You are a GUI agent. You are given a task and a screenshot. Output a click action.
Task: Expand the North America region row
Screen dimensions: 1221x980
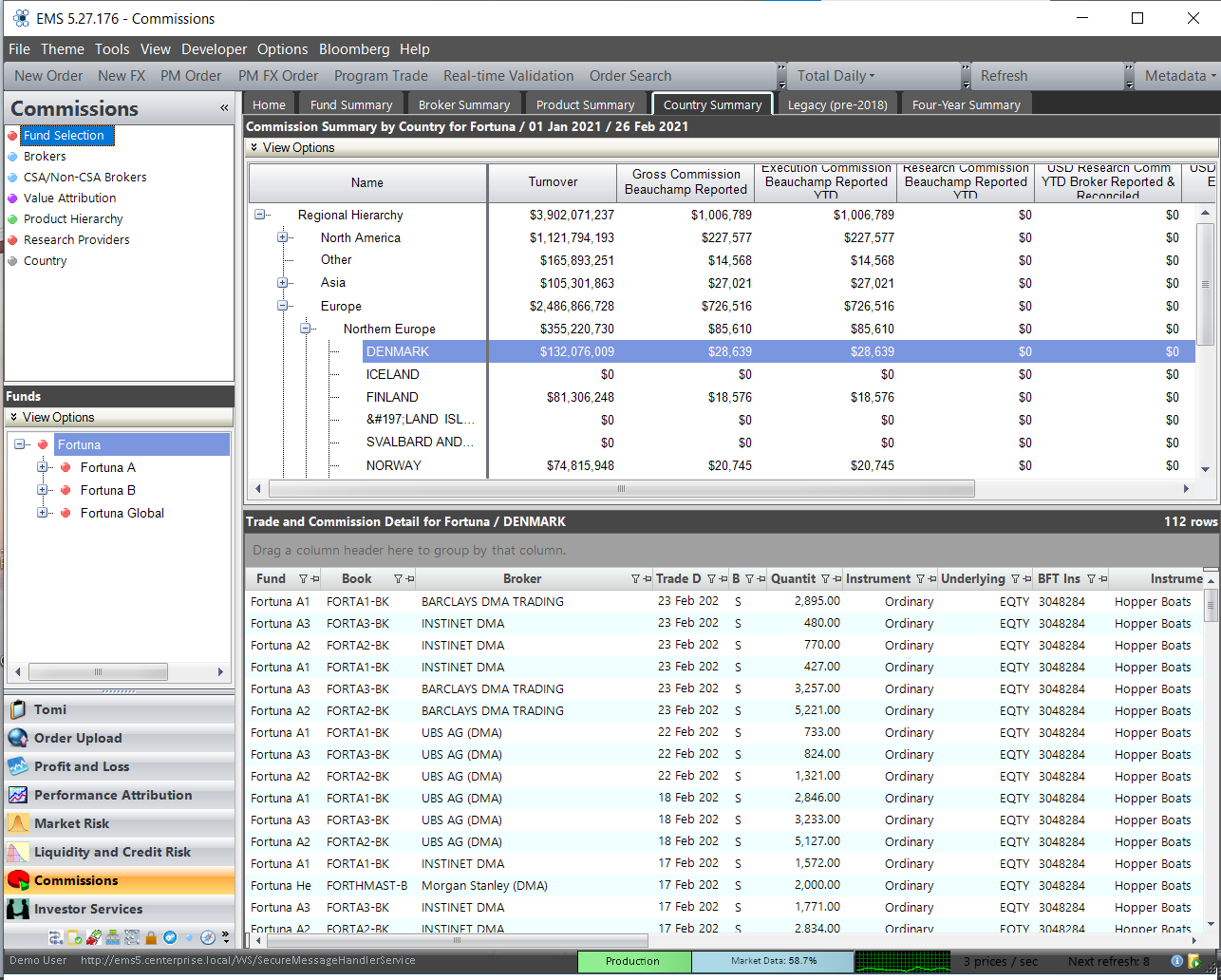pos(283,237)
